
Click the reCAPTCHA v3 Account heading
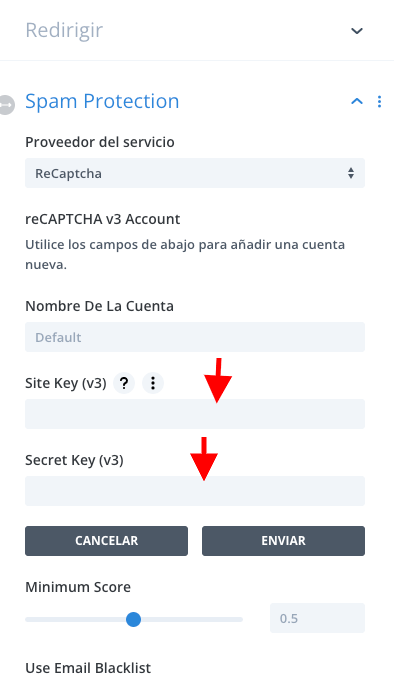click(x=103, y=219)
